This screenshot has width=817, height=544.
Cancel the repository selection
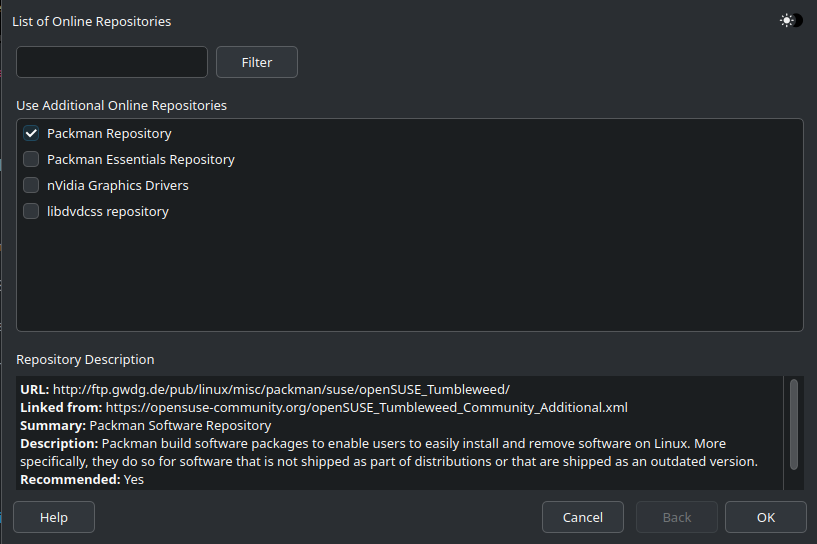583,517
